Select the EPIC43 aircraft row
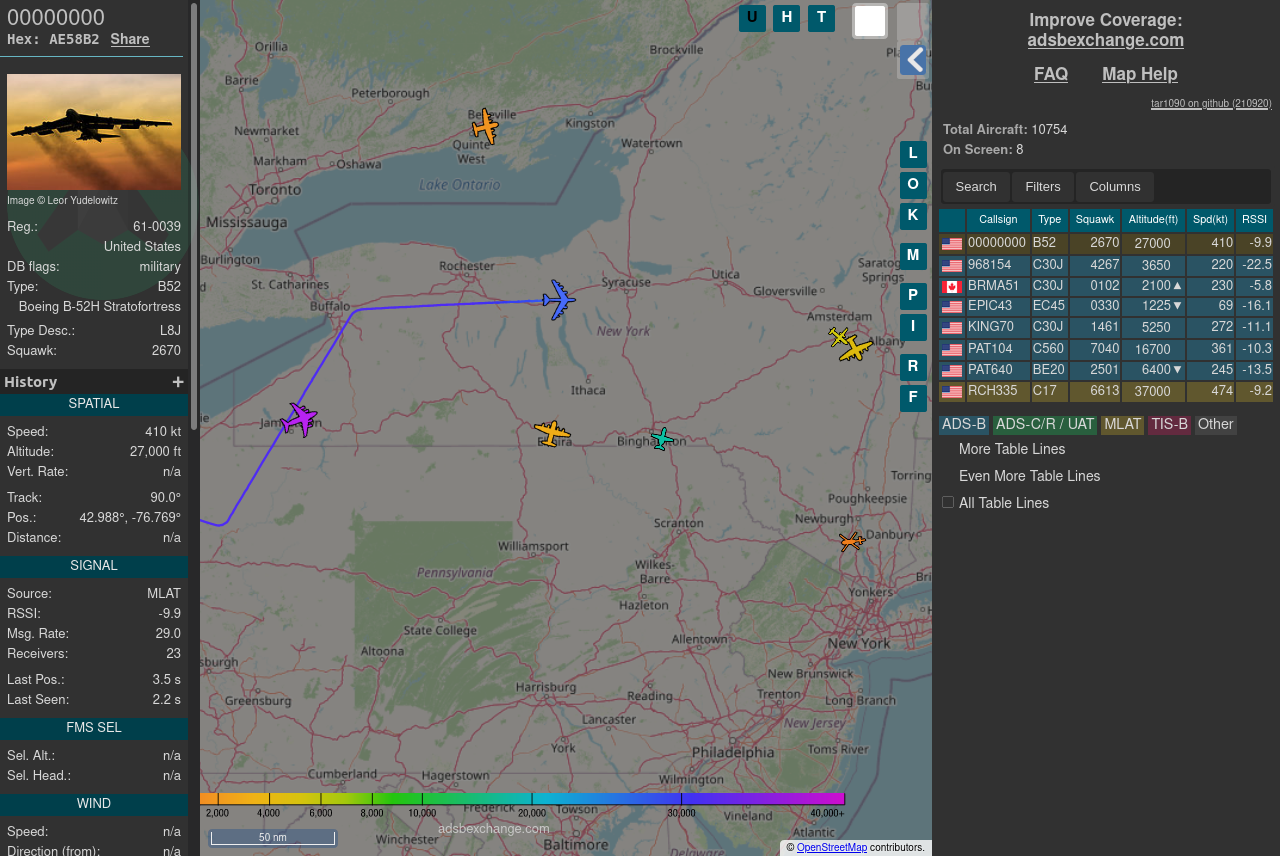 pyautogui.click(x=1106, y=306)
